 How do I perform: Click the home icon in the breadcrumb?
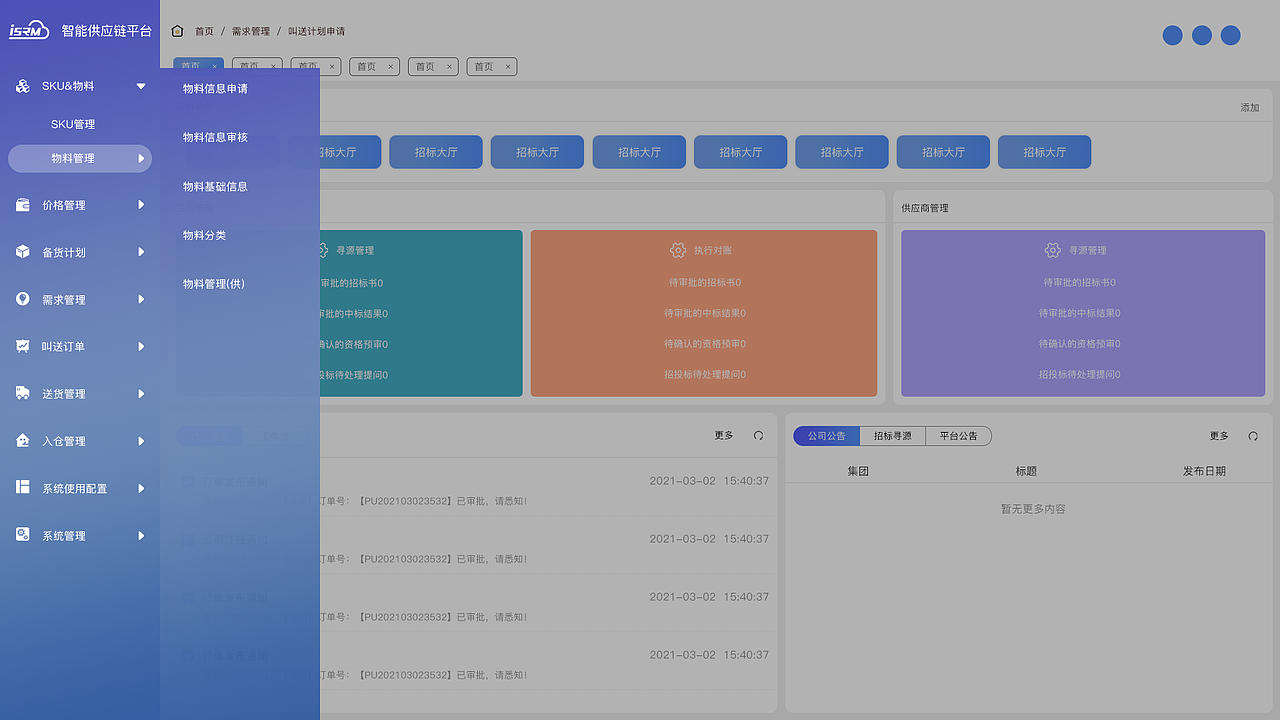click(177, 31)
